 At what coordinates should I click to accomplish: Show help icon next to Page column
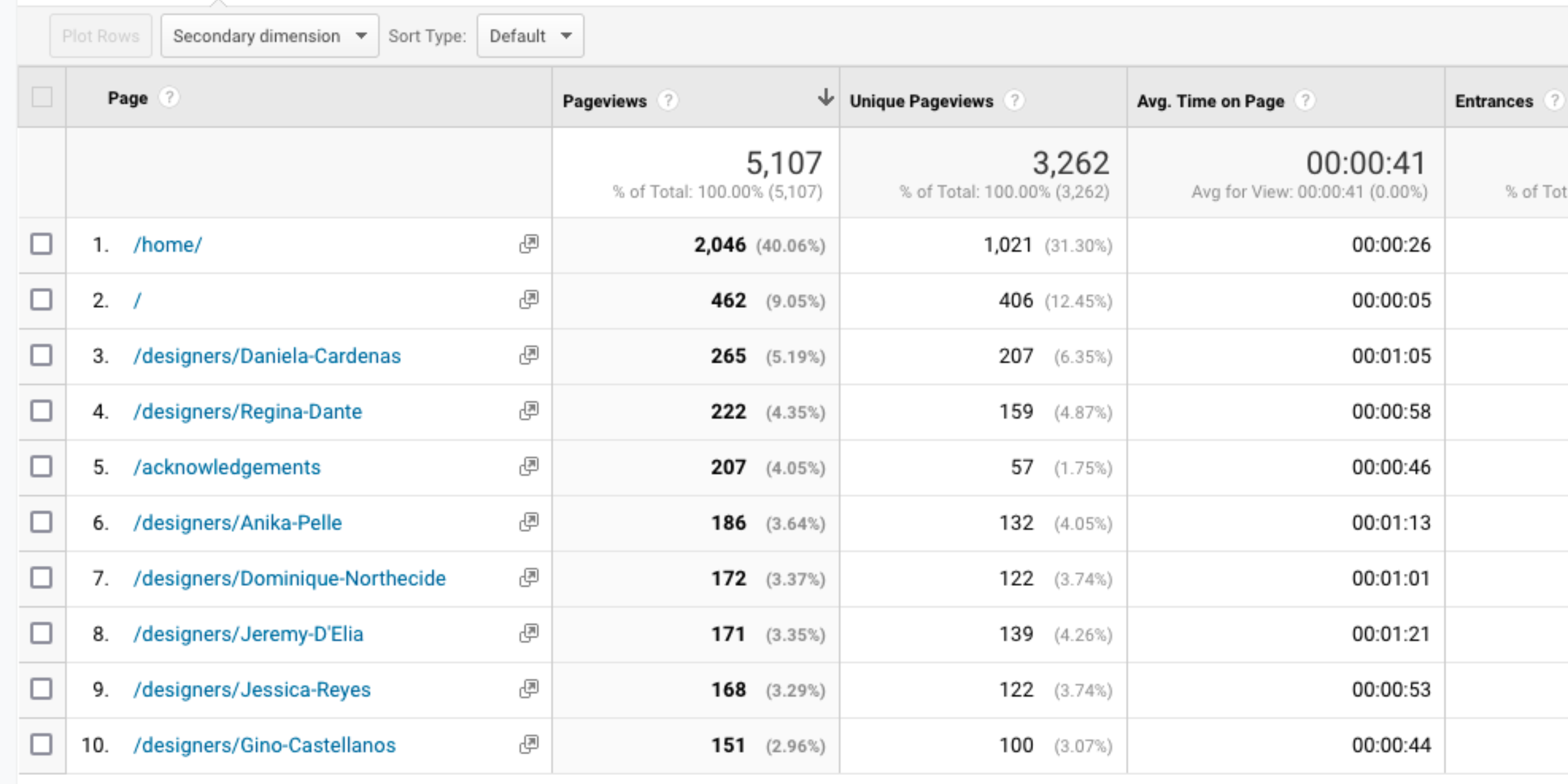coord(169,97)
